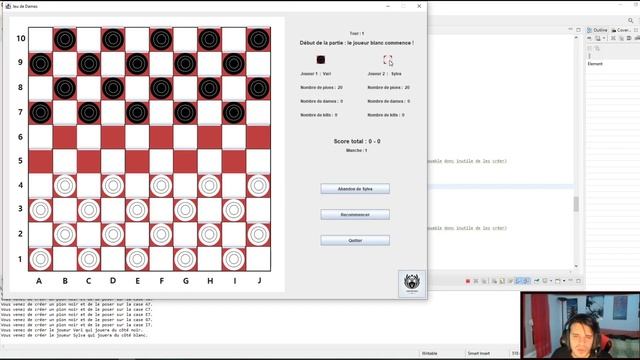Click the Abandon de Sylva button
Viewport: 640px width, 360px height.
click(x=355, y=189)
